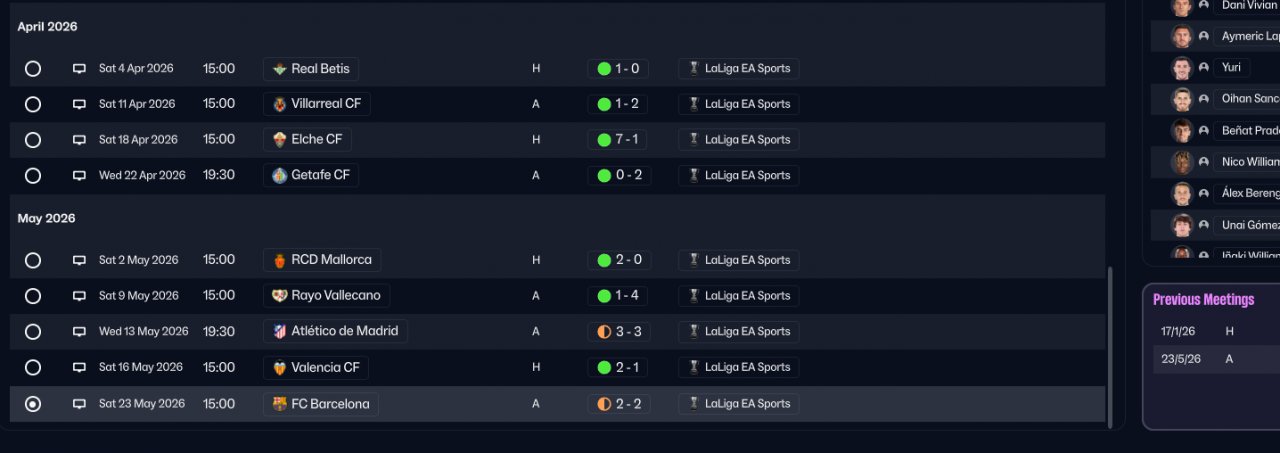Select the radio button for Wed 13 May 2026
Viewport: 1280px width, 453px height.
tap(33, 331)
